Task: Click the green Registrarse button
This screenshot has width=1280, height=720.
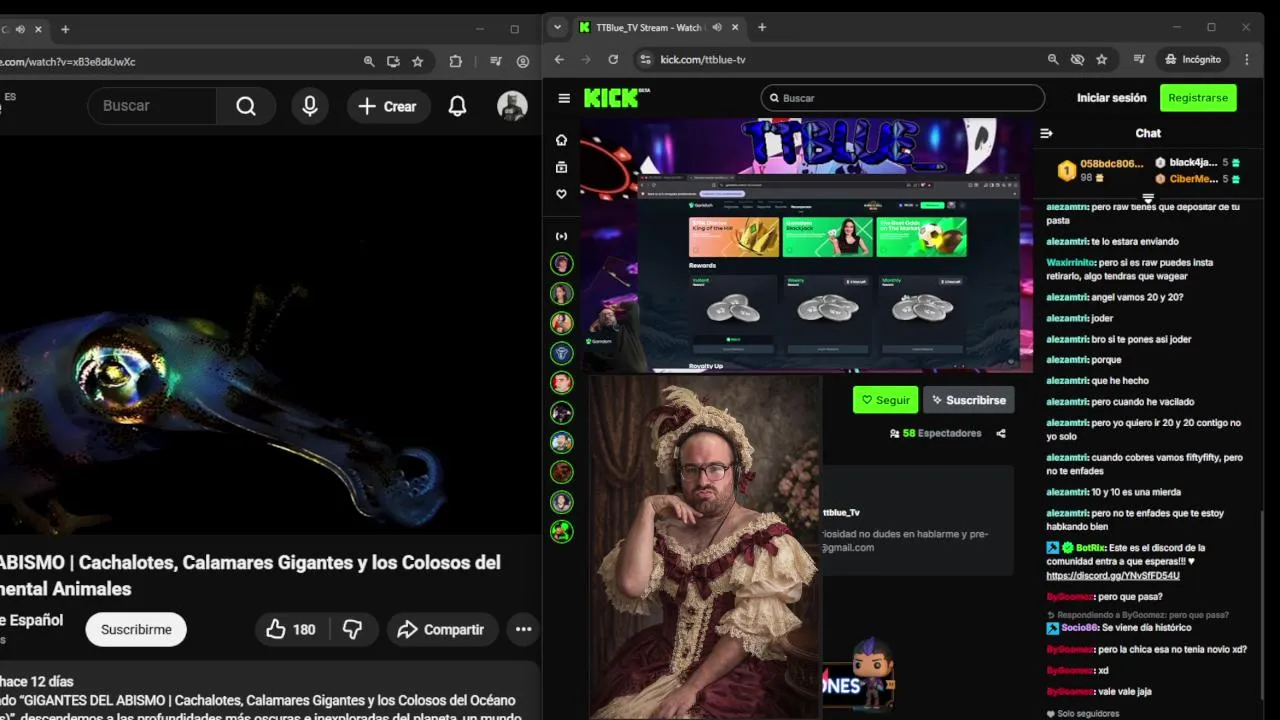Action: pyautogui.click(x=1198, y=98)
